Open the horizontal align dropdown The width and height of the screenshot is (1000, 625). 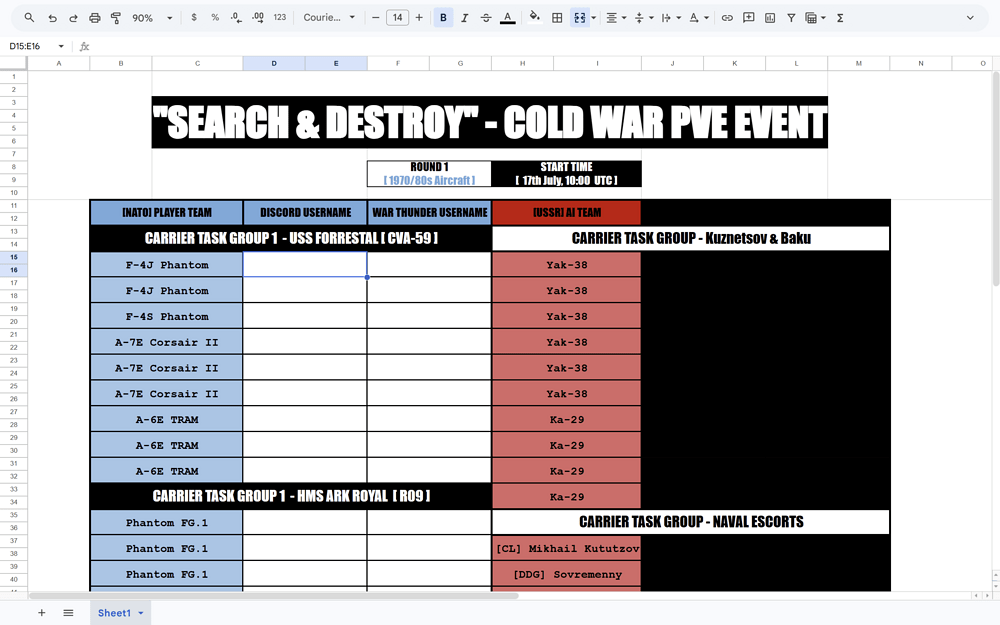pyautogui.click(x=615, y=18)
